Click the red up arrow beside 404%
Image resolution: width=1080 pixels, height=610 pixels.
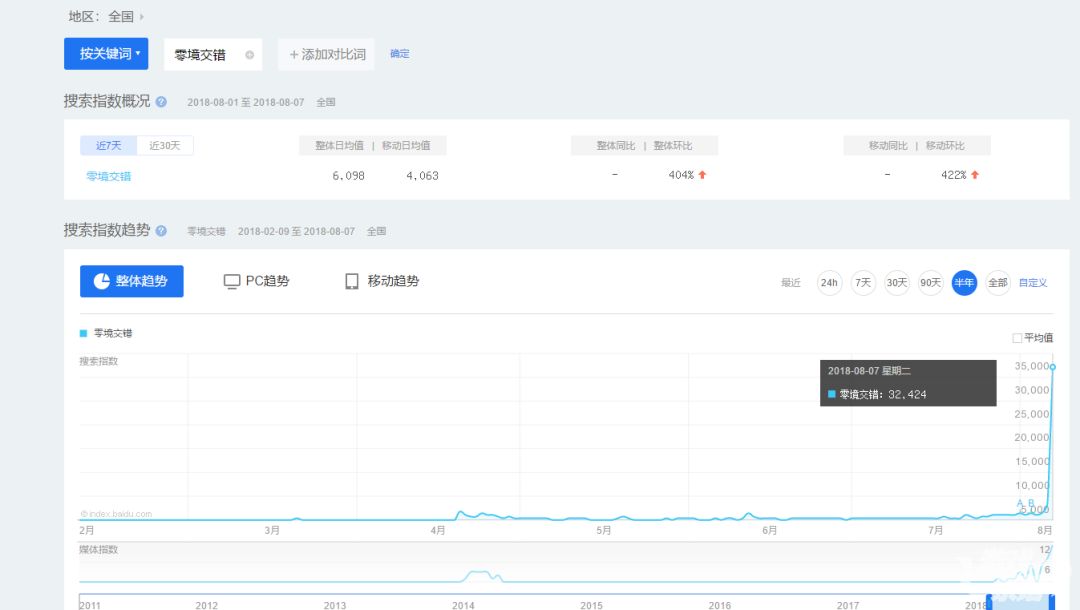(703, 175)
